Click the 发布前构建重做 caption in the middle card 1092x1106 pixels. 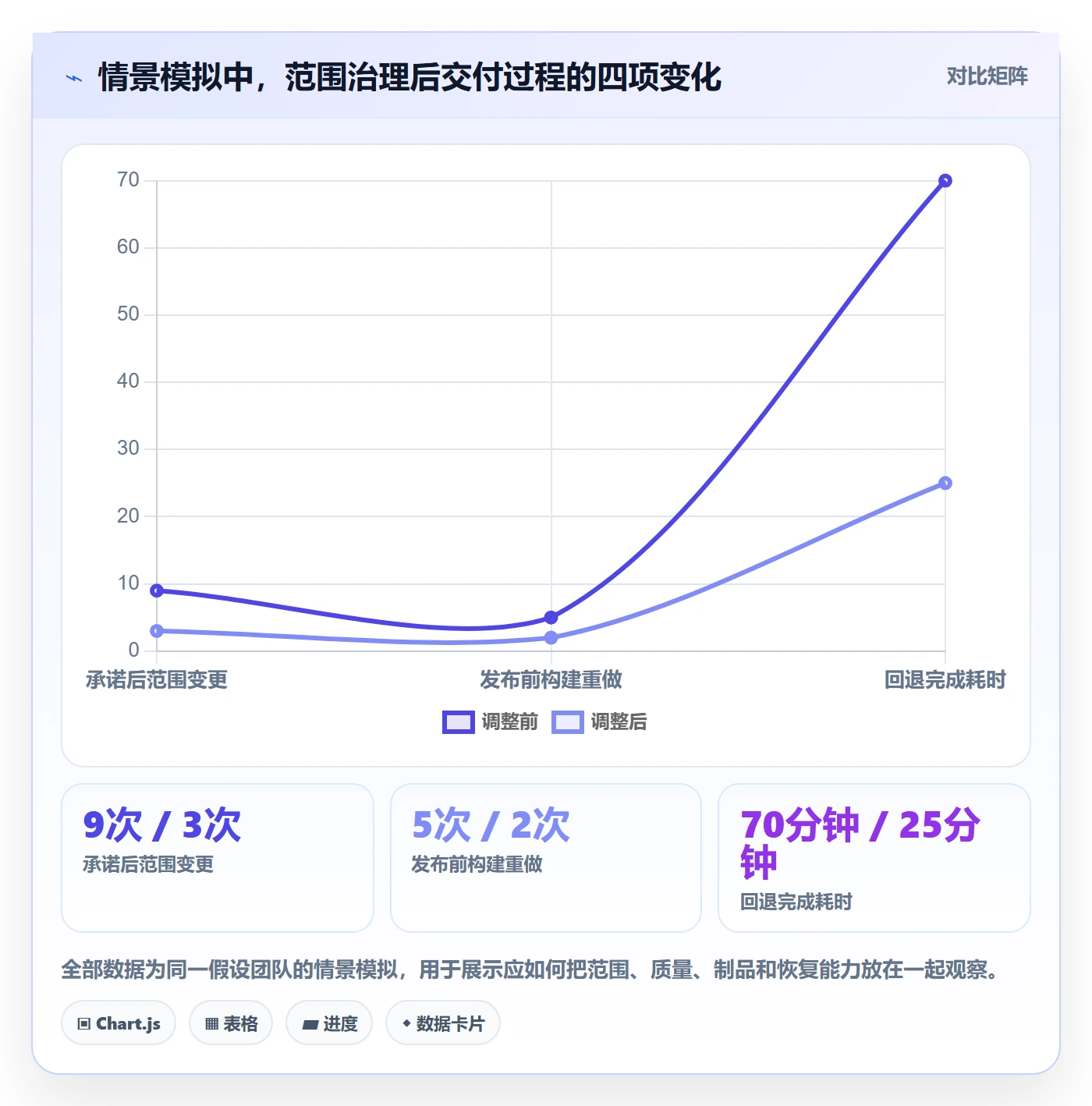pyautogui.click(x=477, y=864)
